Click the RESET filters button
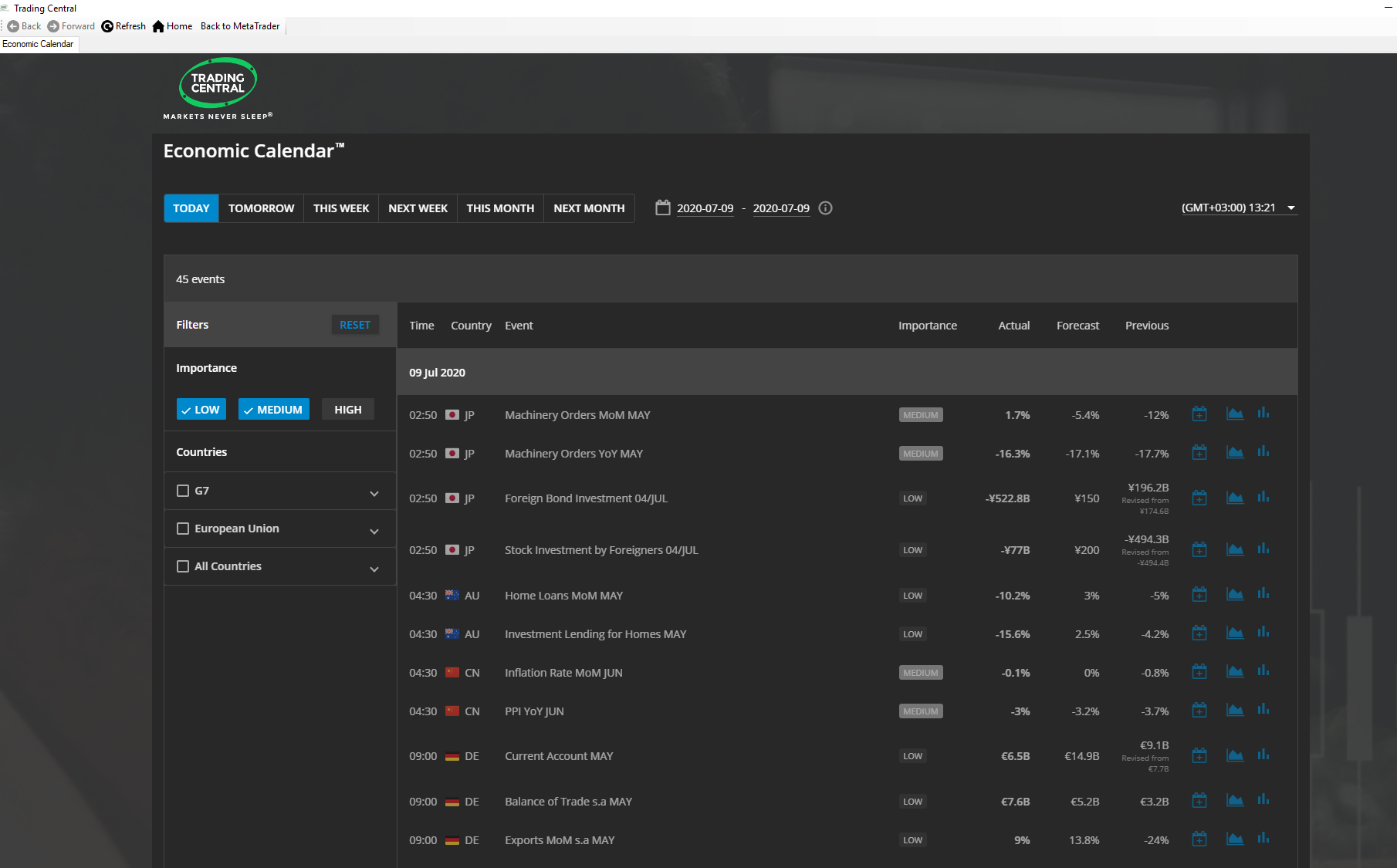This screenshot has height=868, width=1397. pyautogui.click(x=355, y=325)
